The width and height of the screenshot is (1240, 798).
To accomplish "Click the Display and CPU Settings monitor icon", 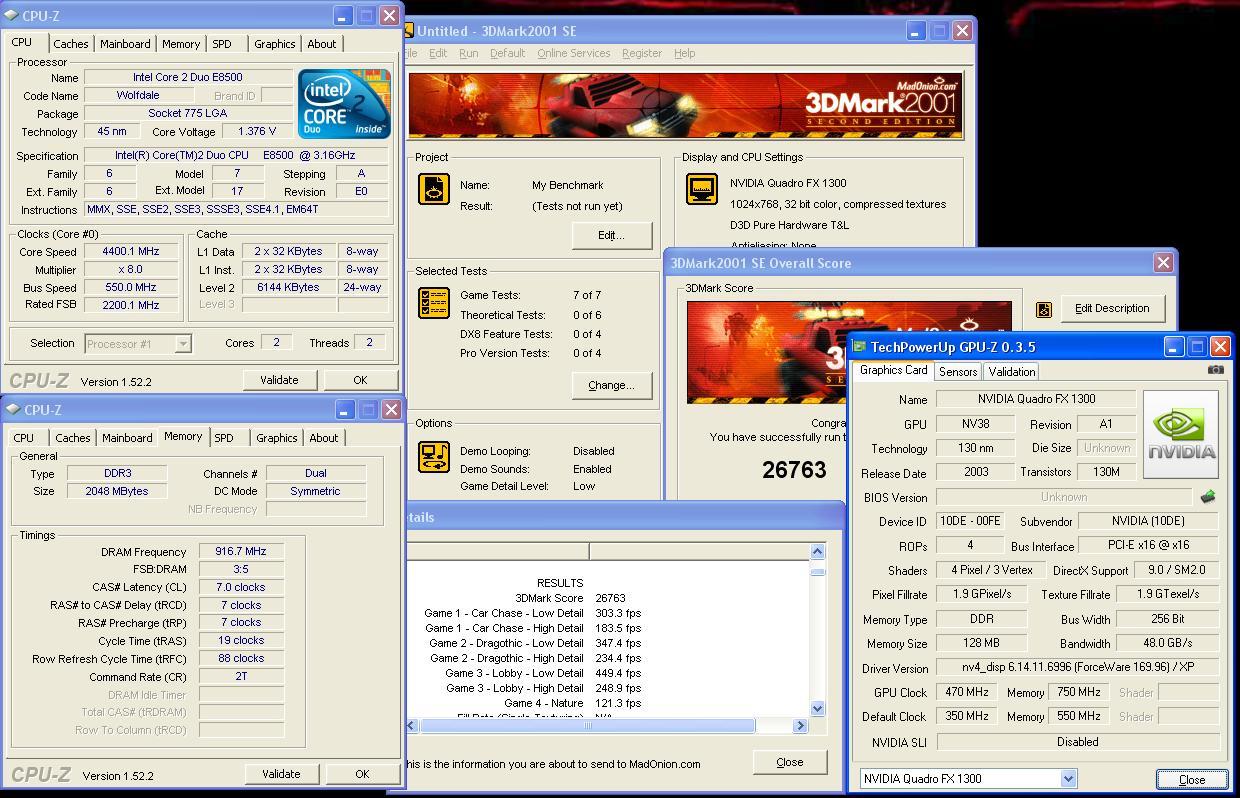I will pos(702,188).
